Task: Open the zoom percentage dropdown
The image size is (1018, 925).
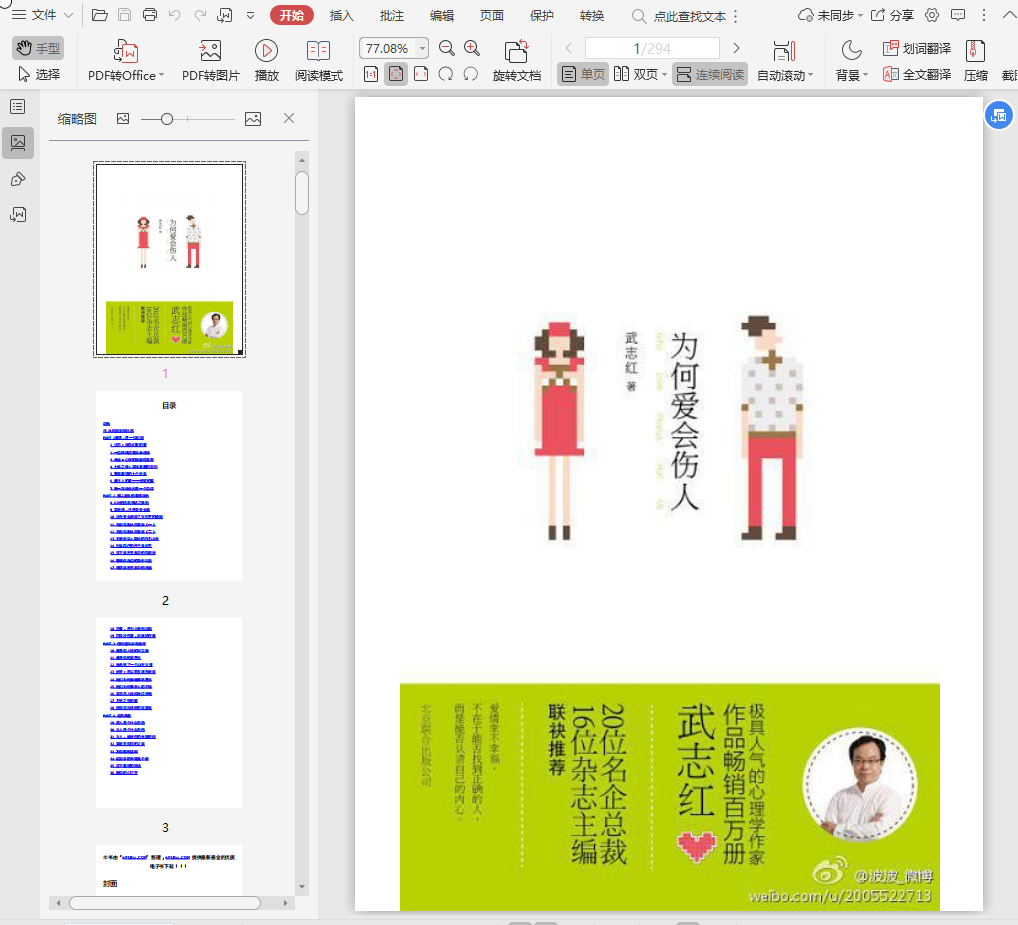Action: (x=422, y=48)
